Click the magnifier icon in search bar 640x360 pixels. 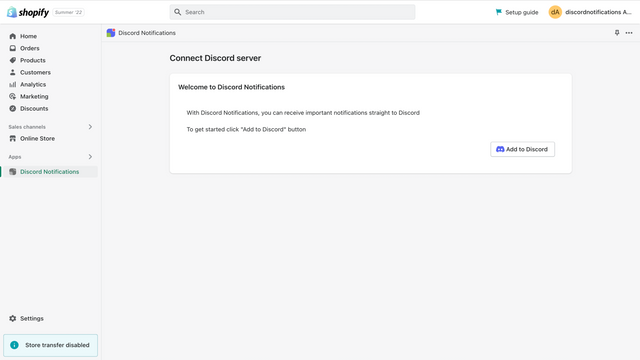178,12
